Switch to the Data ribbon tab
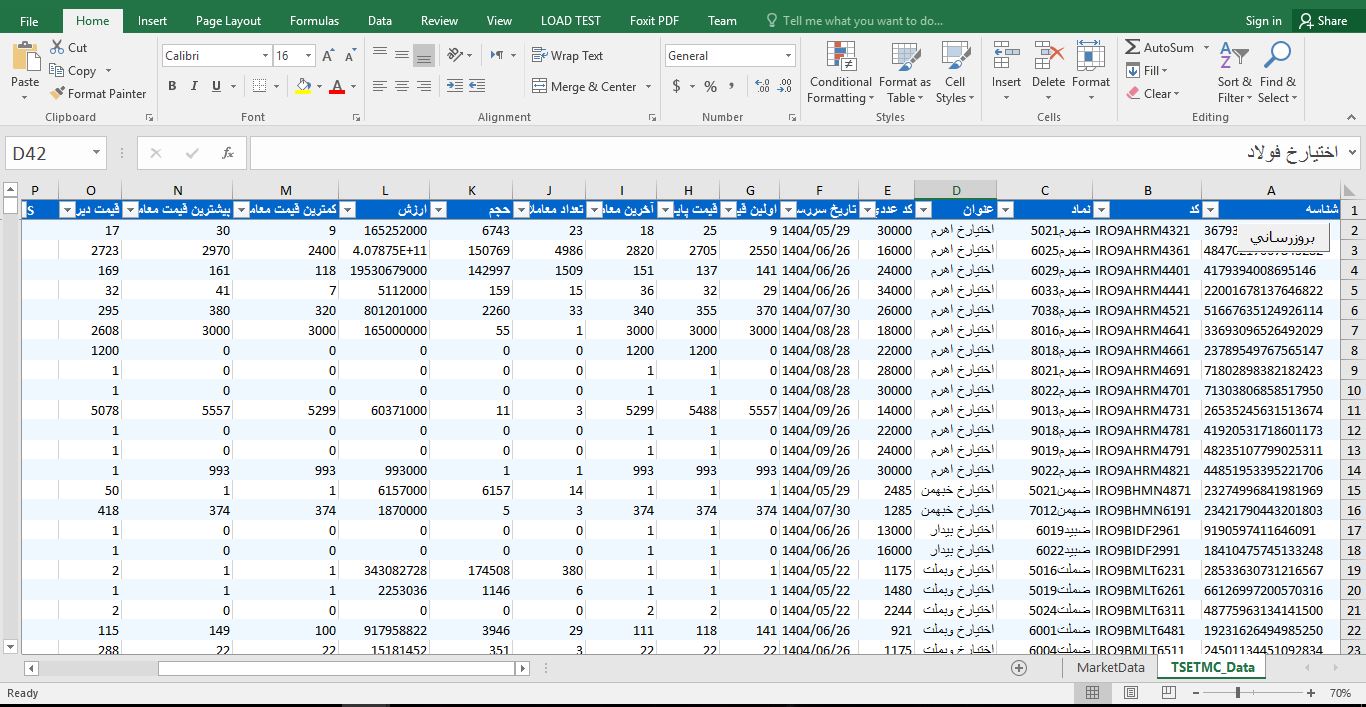 pyautogui.click(x=379, y=21)
